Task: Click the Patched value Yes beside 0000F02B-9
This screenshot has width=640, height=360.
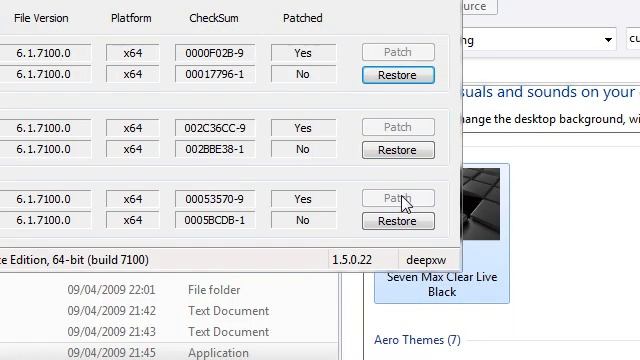Action: point(303,53)
